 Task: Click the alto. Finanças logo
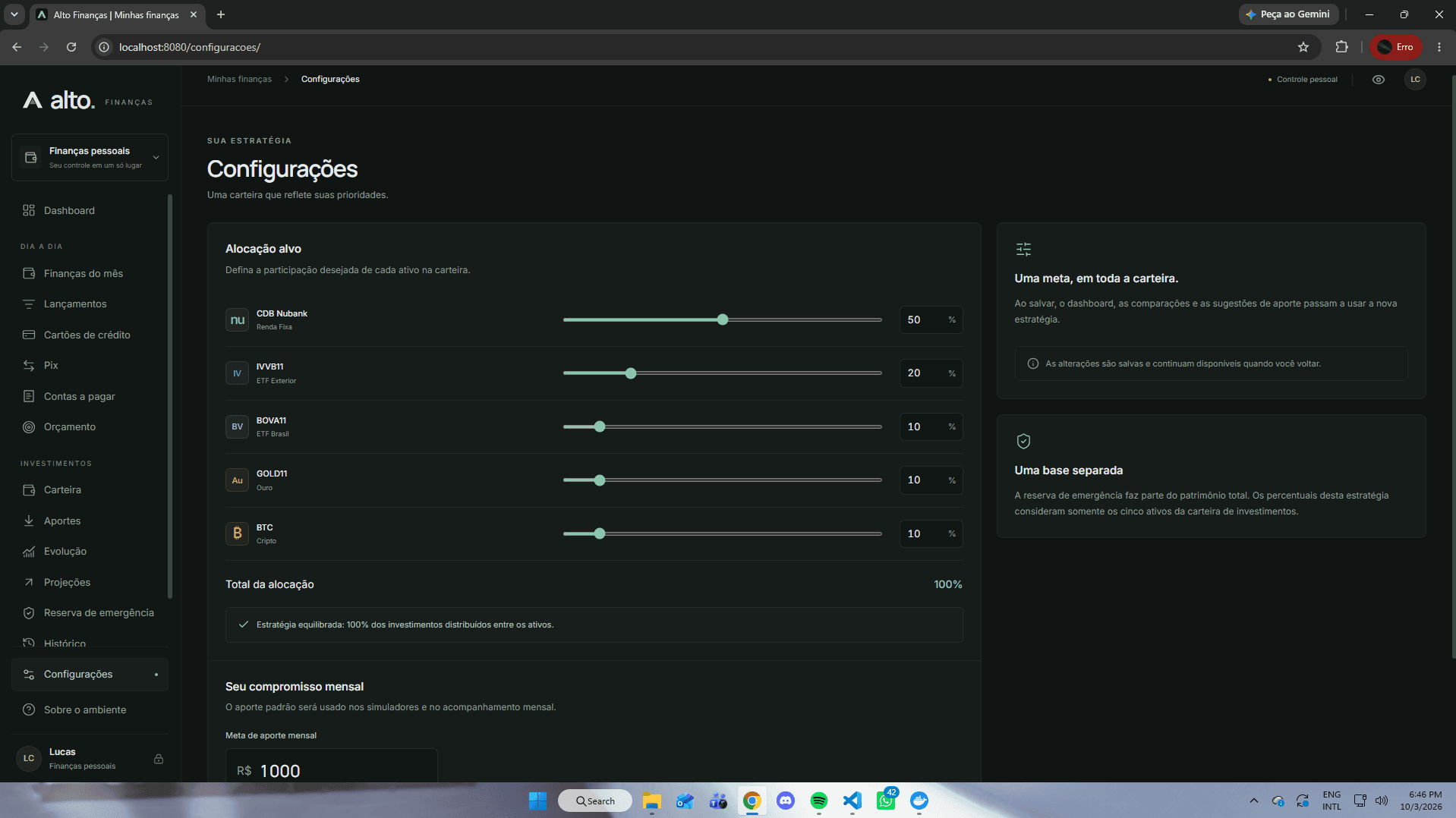87,100
